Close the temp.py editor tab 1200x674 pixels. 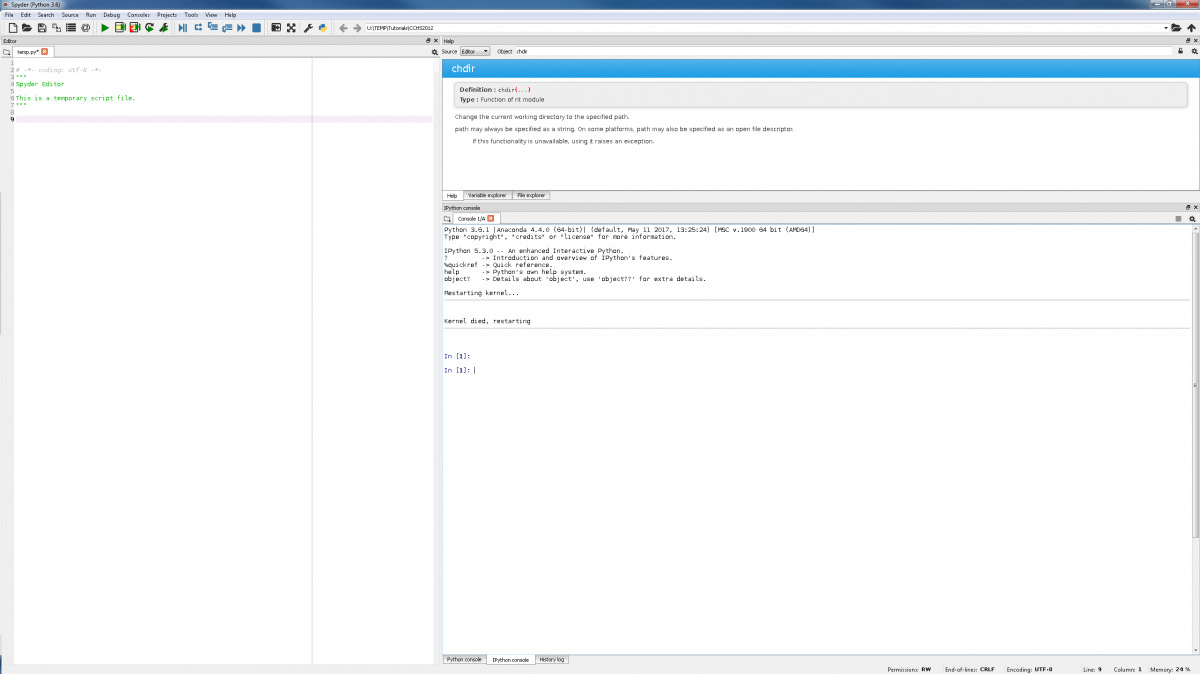(x=45, y=51)
